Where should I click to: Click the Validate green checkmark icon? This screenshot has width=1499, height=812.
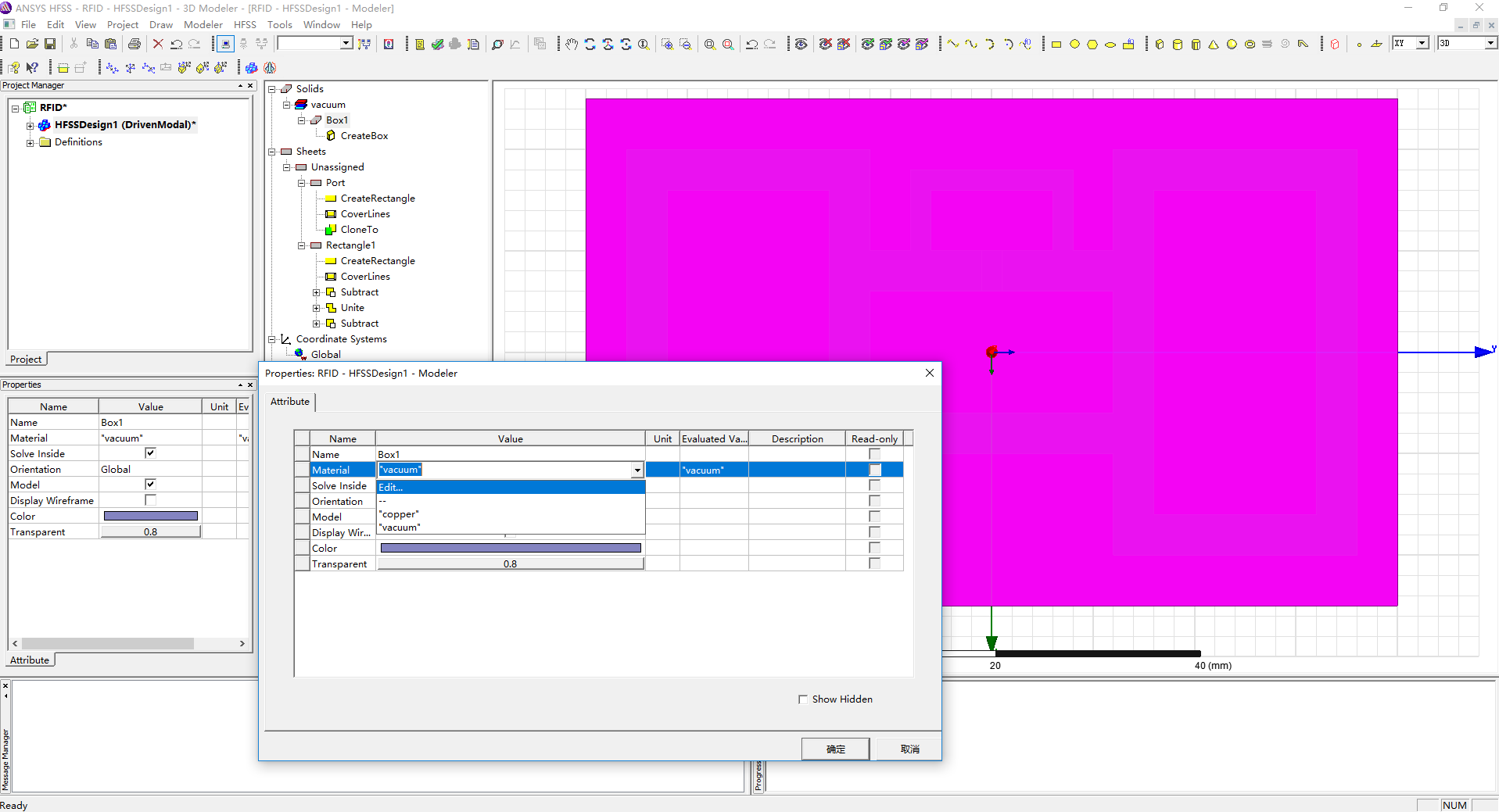pyautogui.click(x=438, y=44)
